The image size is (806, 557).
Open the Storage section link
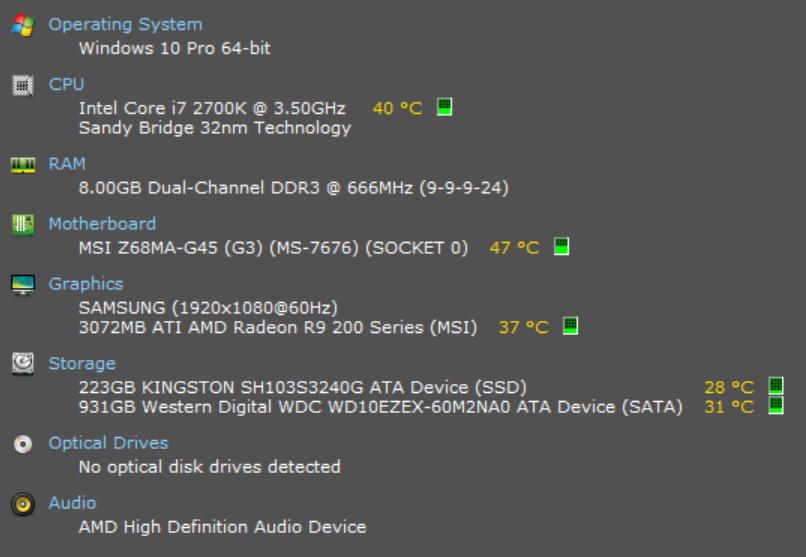click(x=82, y=364)
